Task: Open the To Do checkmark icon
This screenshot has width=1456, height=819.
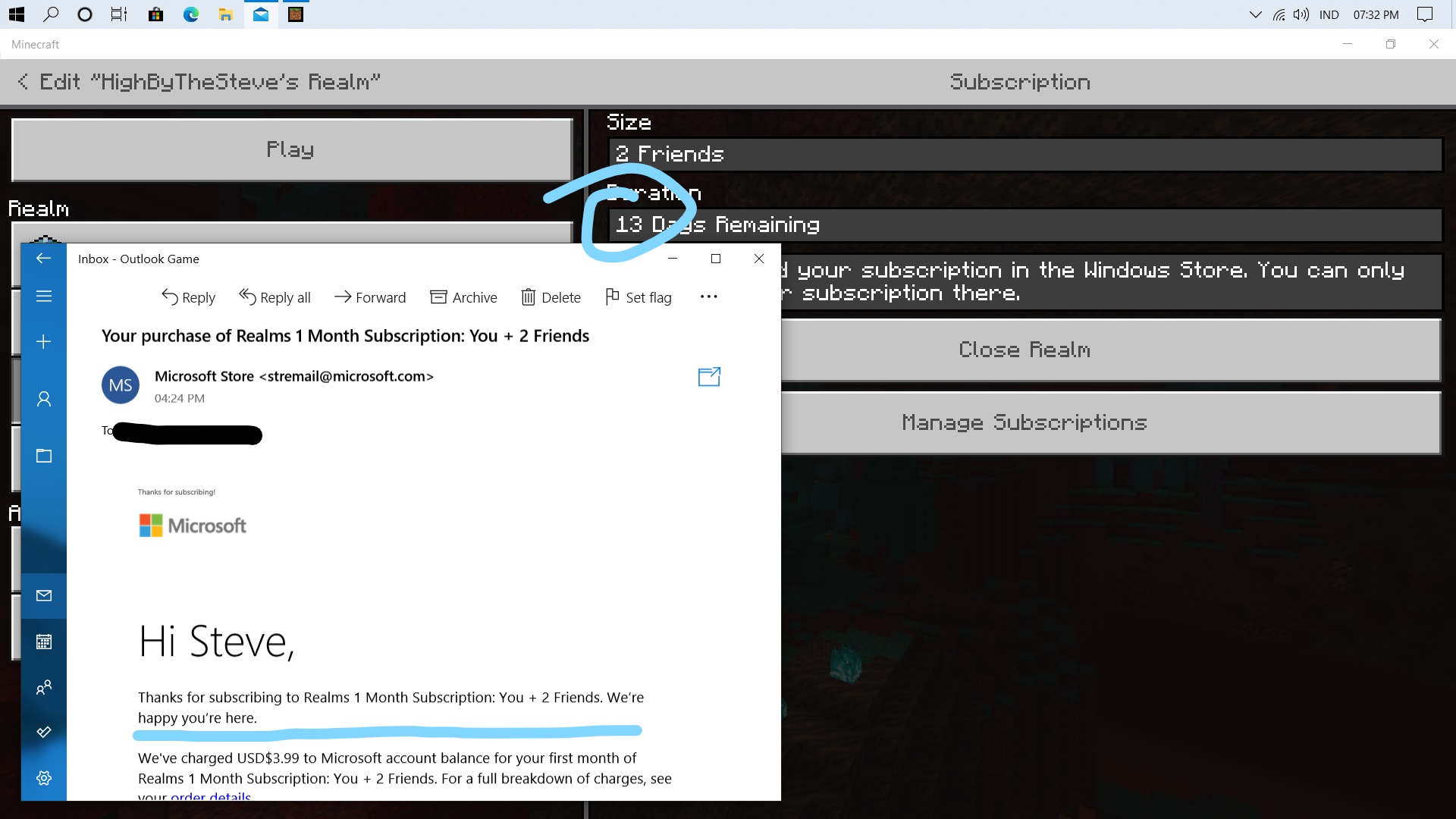Action: click(x=44, y=733)
